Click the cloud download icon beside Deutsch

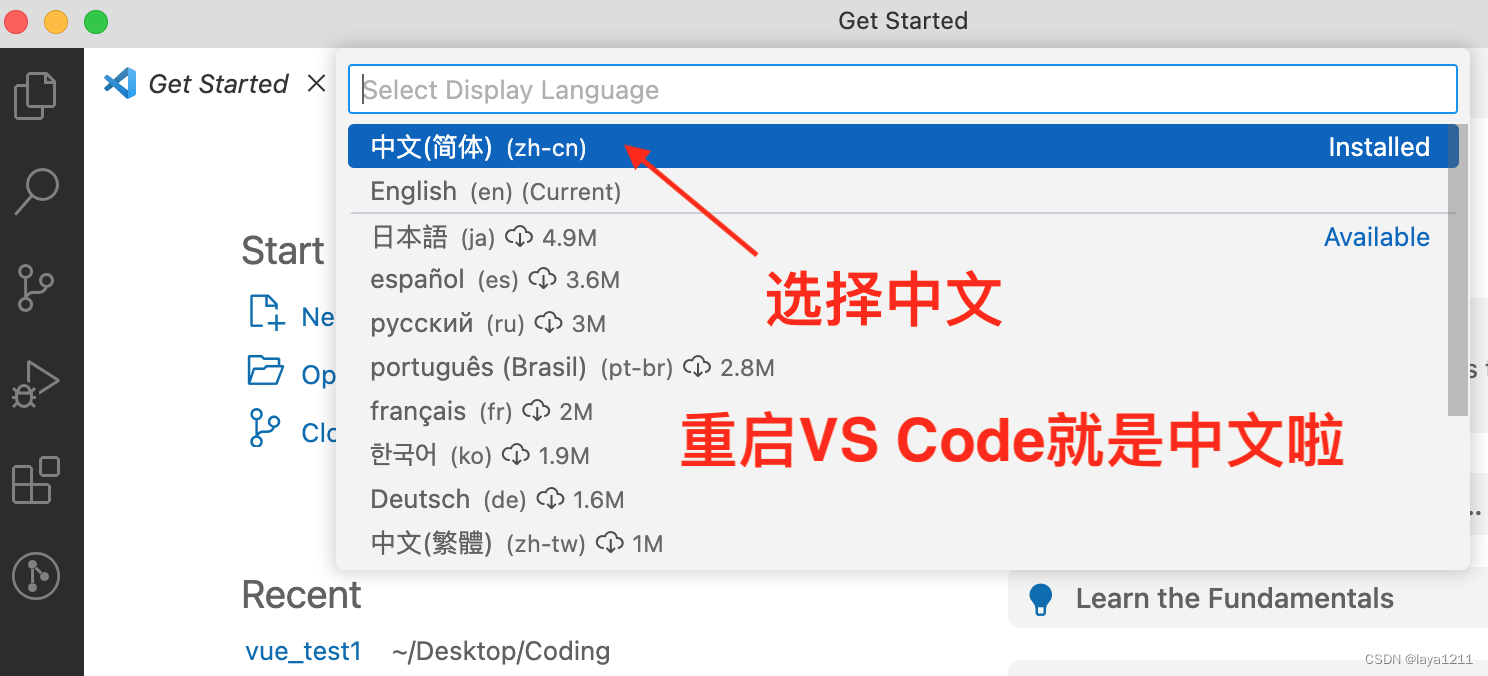[550, 500]
